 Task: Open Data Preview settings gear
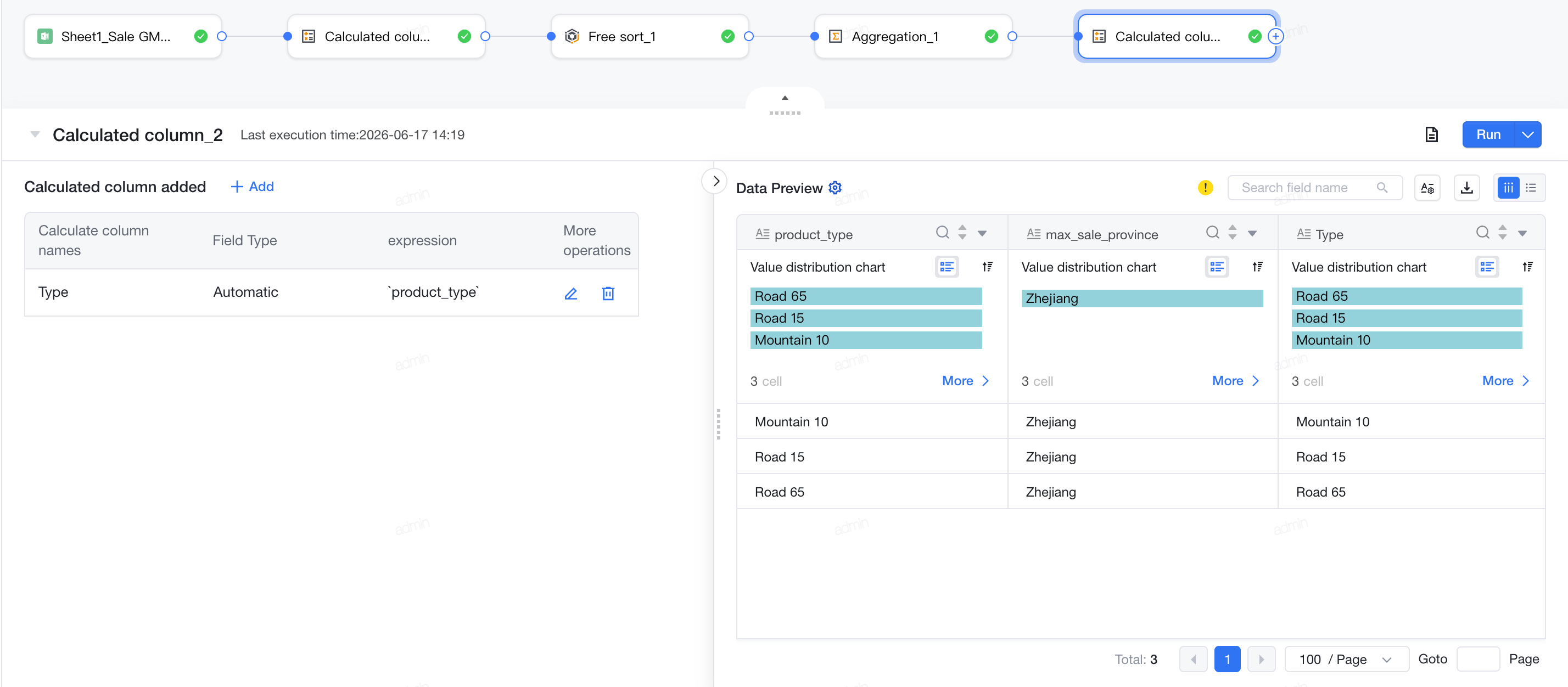click(x=835, y=188)
